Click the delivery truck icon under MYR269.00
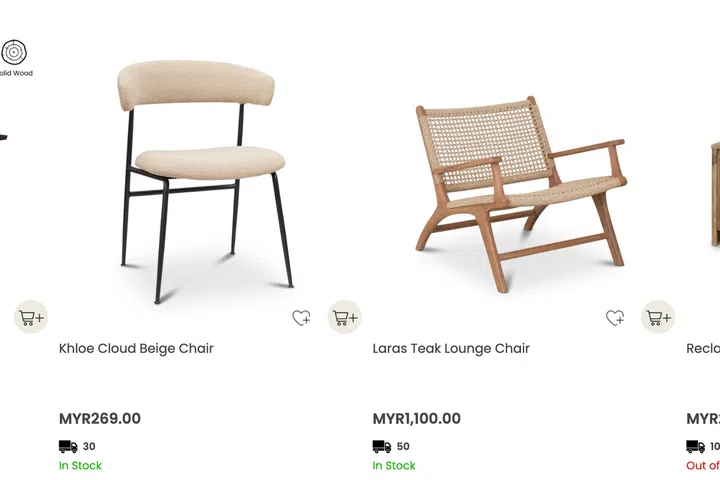This screenshot has height=480, width=720. [68, 446]
